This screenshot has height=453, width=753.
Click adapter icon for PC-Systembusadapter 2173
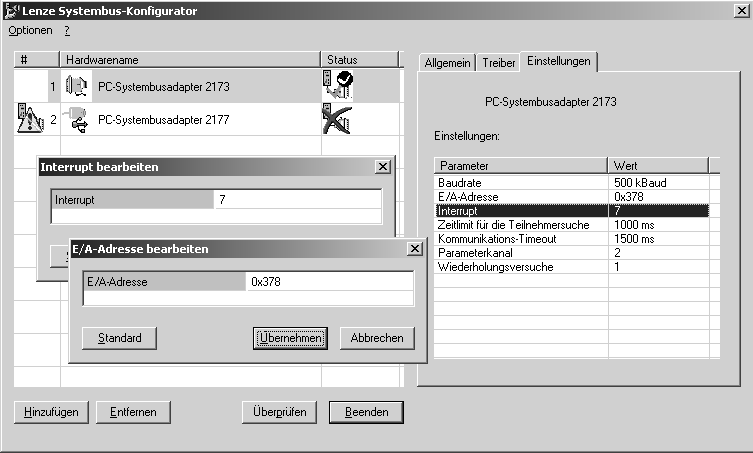[76, 87]
